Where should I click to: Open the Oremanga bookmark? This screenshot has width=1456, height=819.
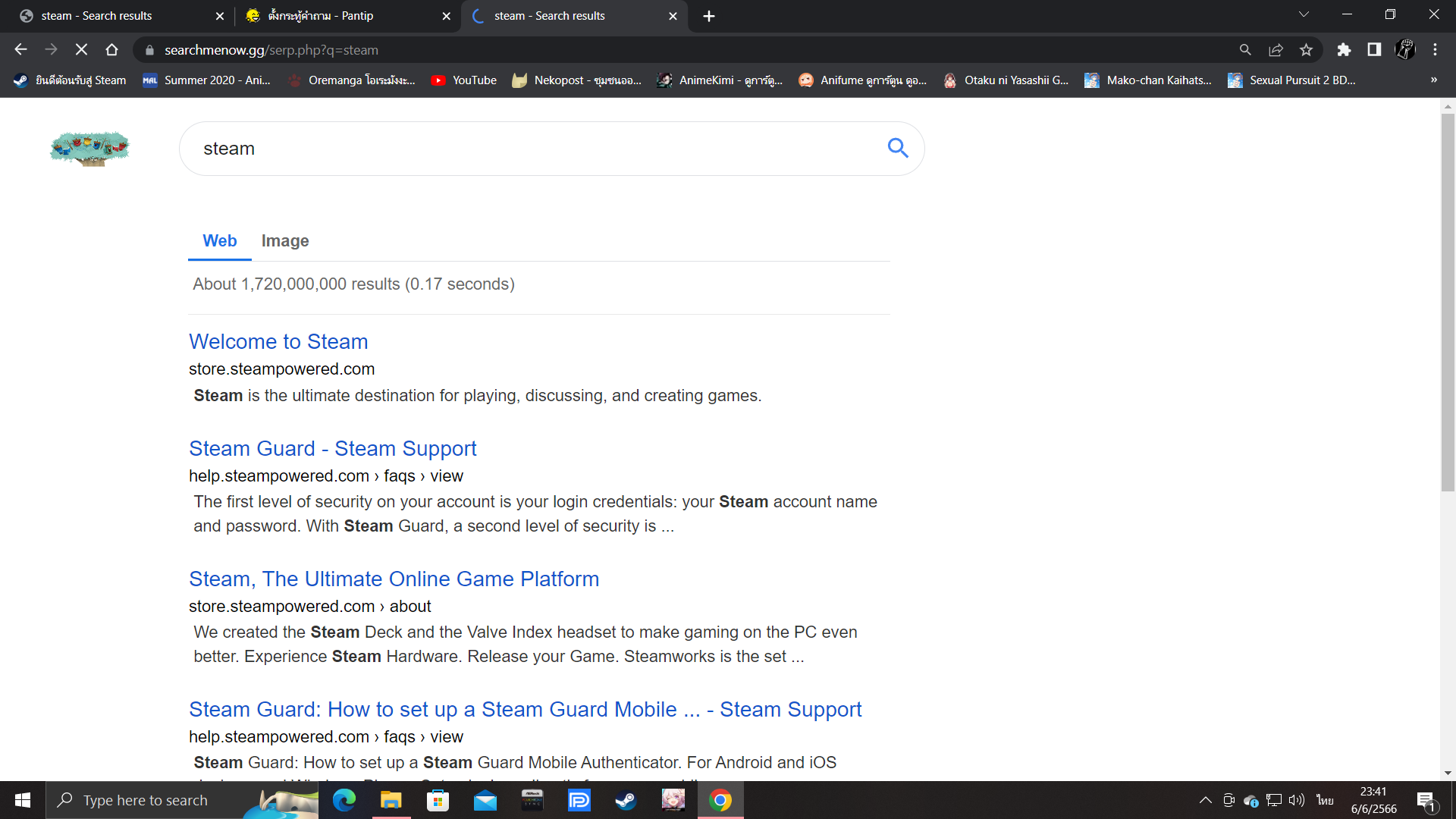[351, 80]
